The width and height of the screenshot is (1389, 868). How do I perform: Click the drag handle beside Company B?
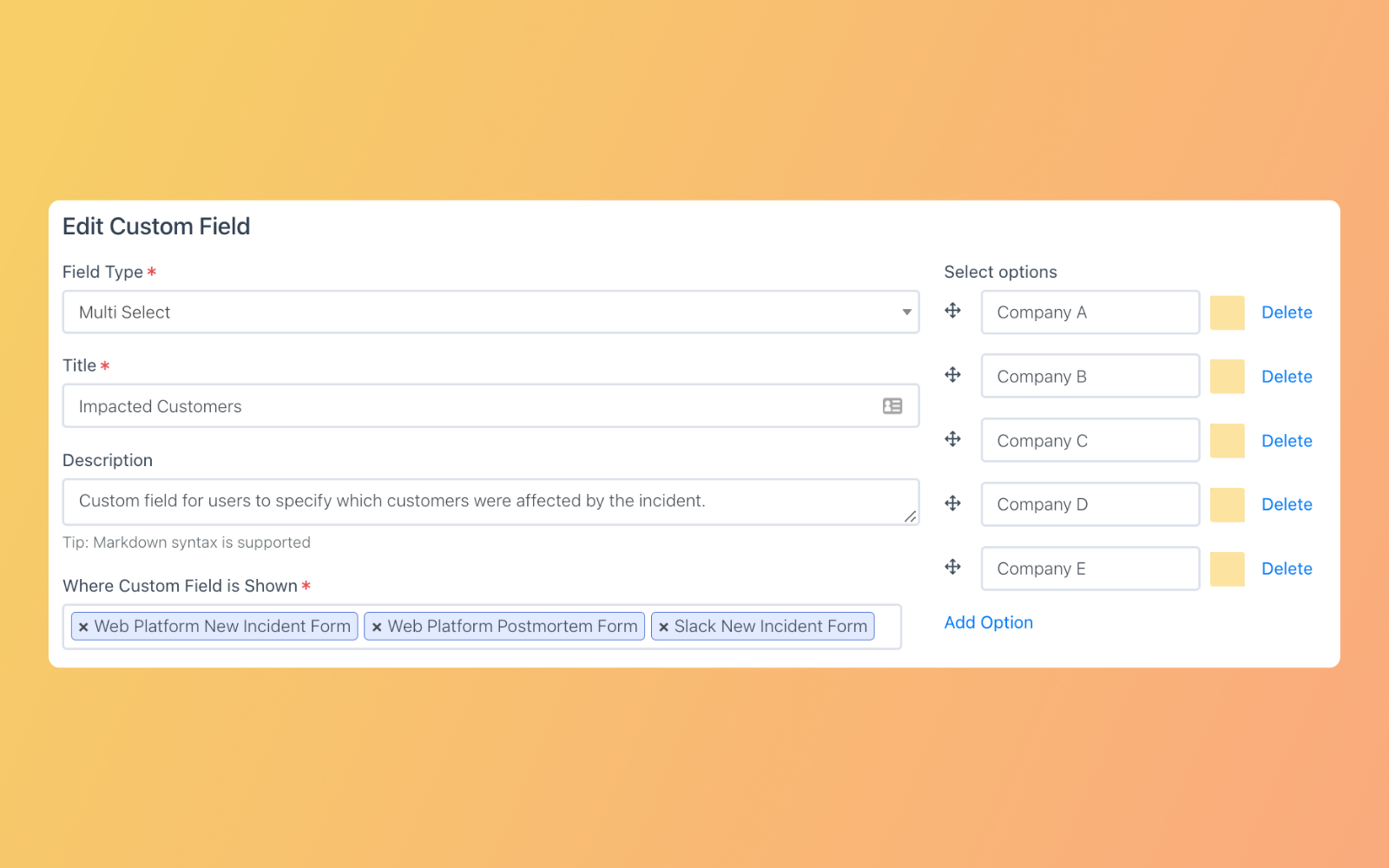pyautogui.click(x=953, y=374)
